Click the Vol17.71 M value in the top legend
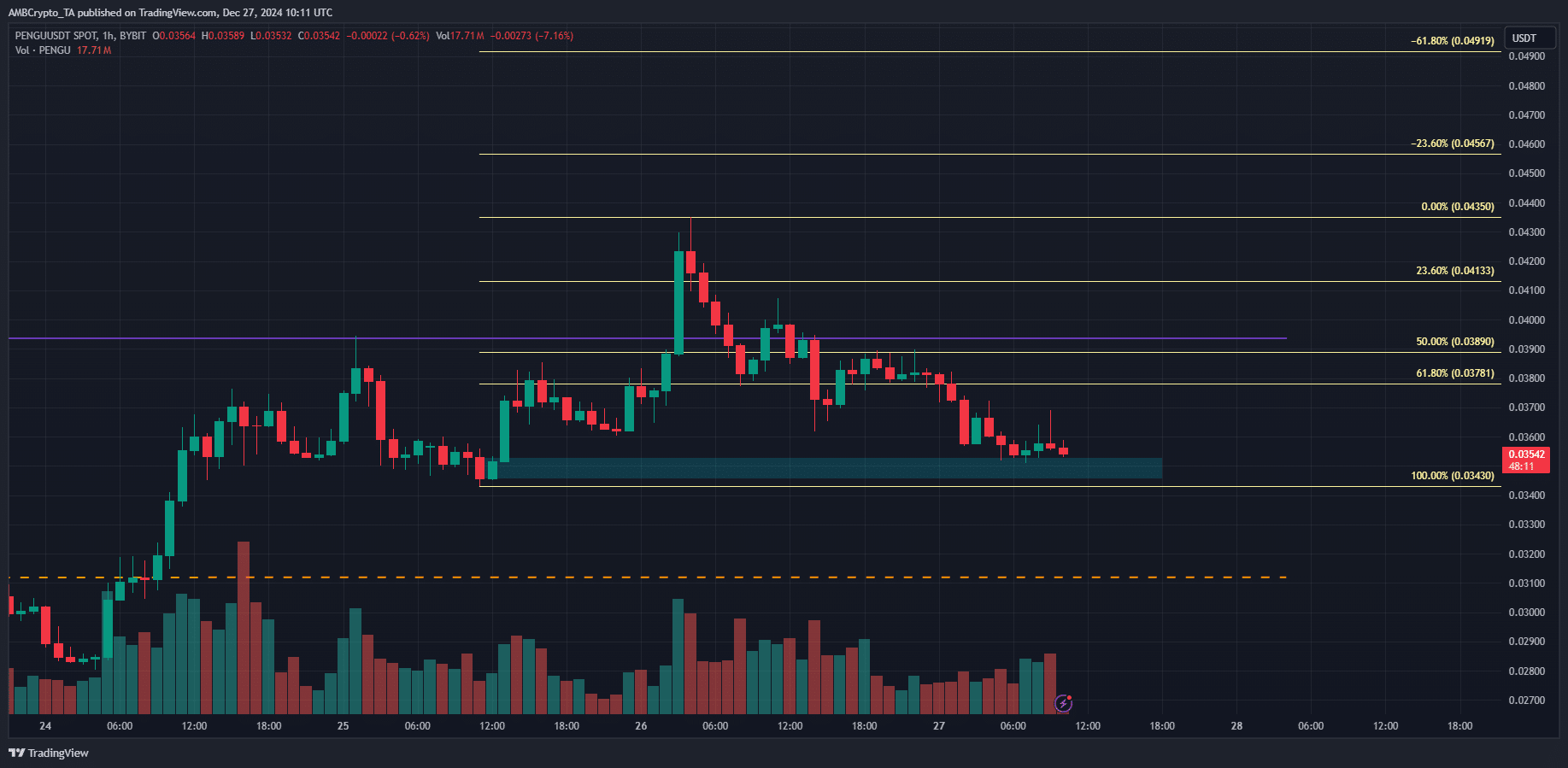Viewport: 1568px width, 768px height. pyautogui.click(x=460, y=36)
